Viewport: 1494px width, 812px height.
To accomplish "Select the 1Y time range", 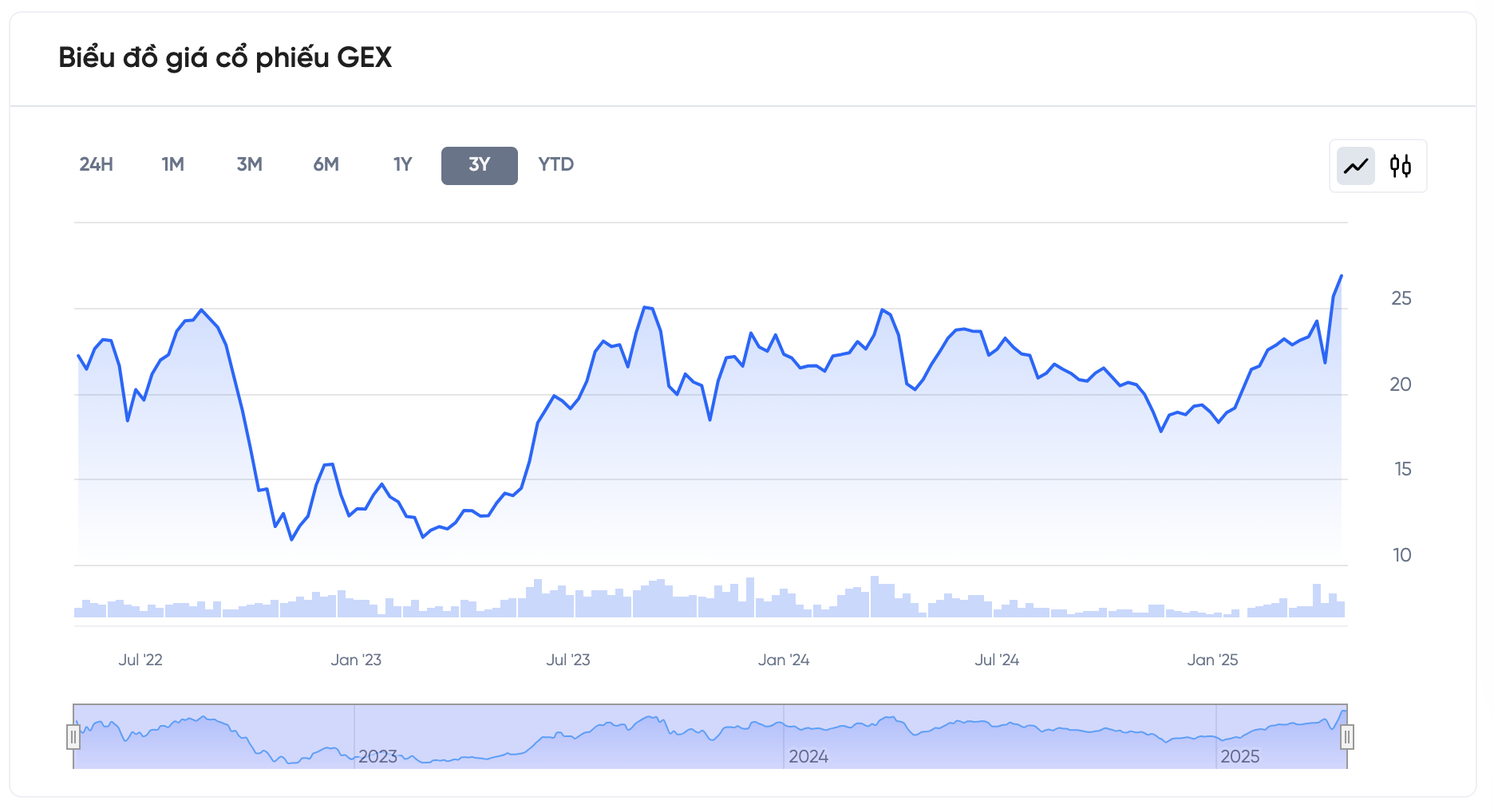I will pos(403,165).
